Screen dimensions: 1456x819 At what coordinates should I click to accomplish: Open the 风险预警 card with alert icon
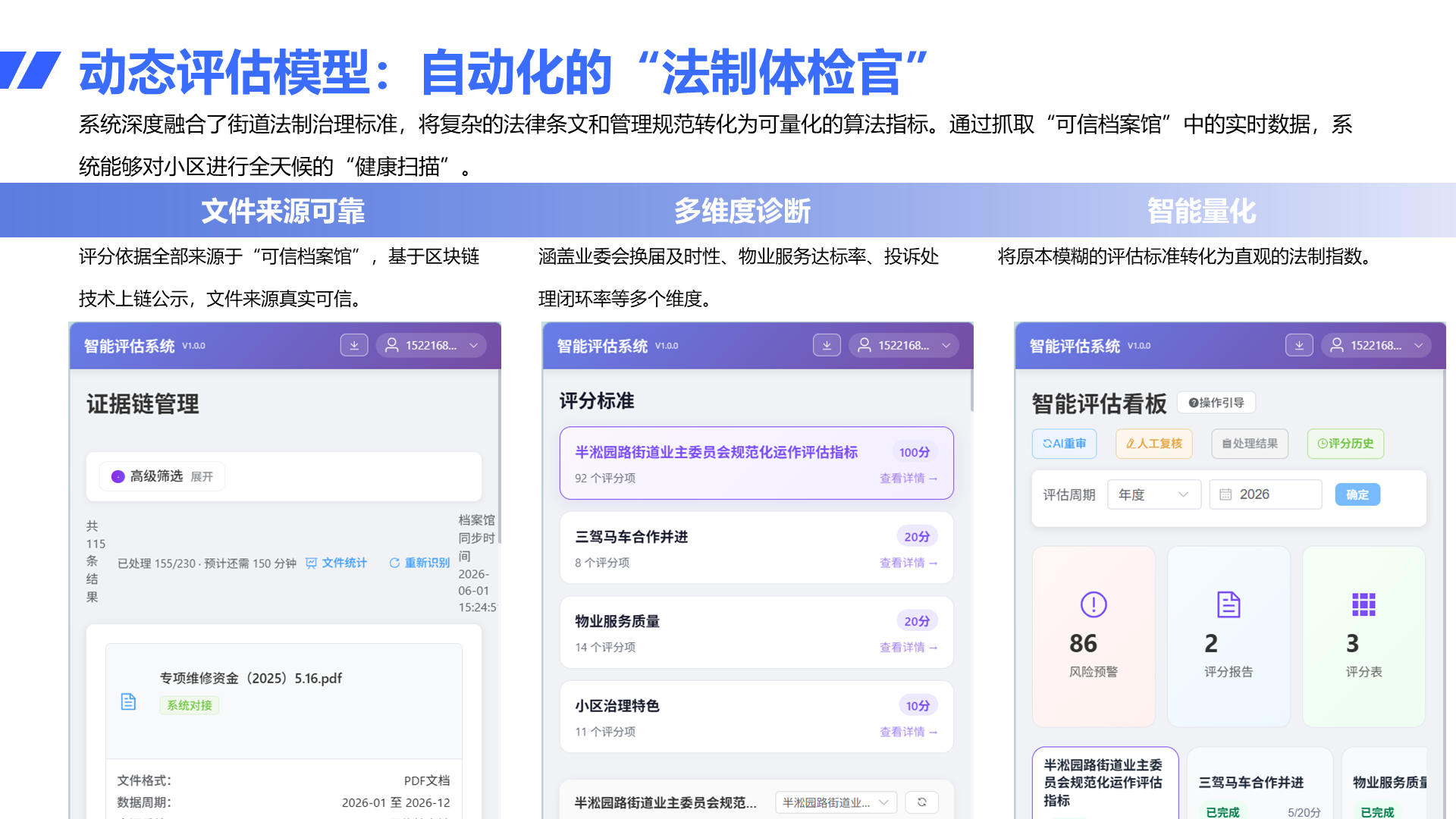click(x=1094, y=636)
